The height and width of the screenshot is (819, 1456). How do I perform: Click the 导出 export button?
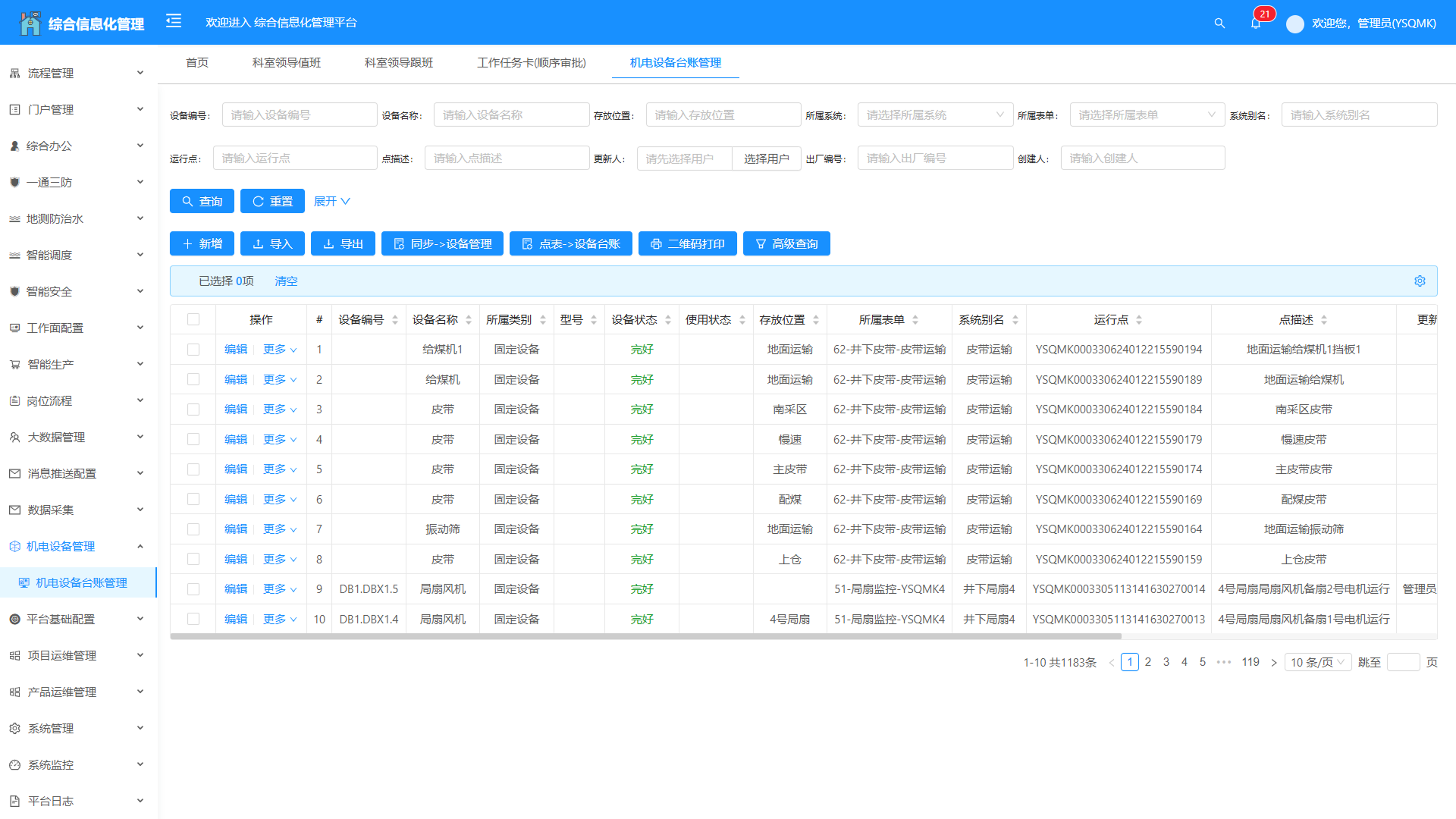coord(343,244)
